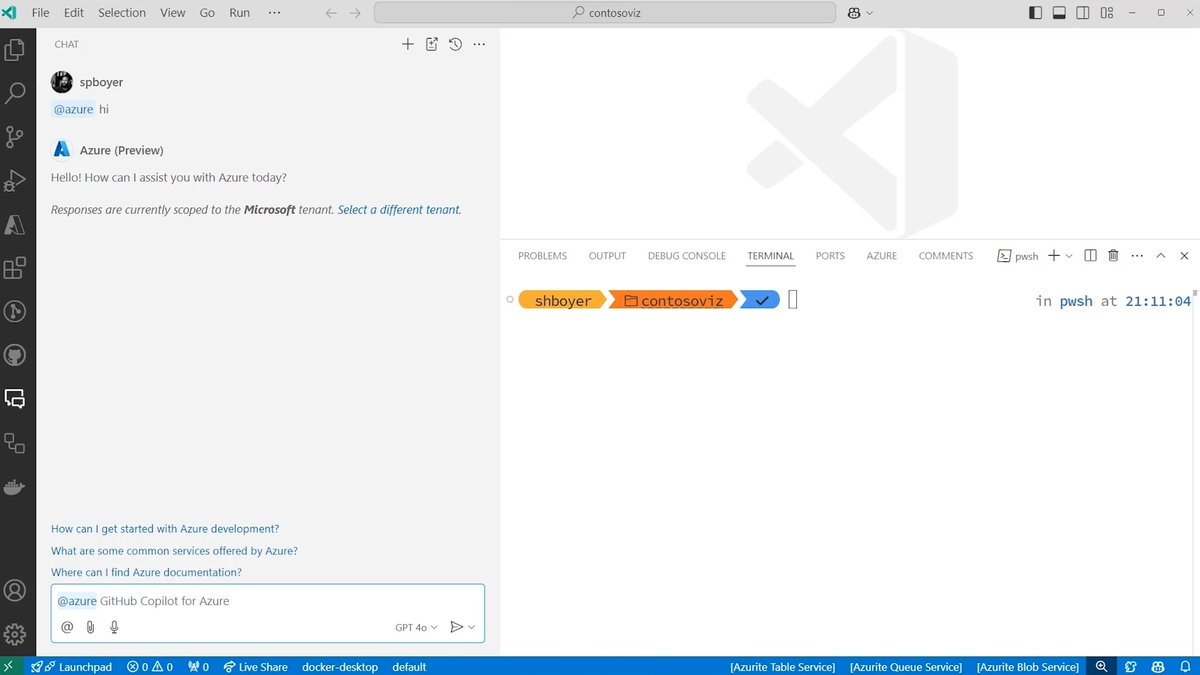Screen dimensions: 1200x675
Task: Click Select a different tenant link
Action: pos(399,210)
